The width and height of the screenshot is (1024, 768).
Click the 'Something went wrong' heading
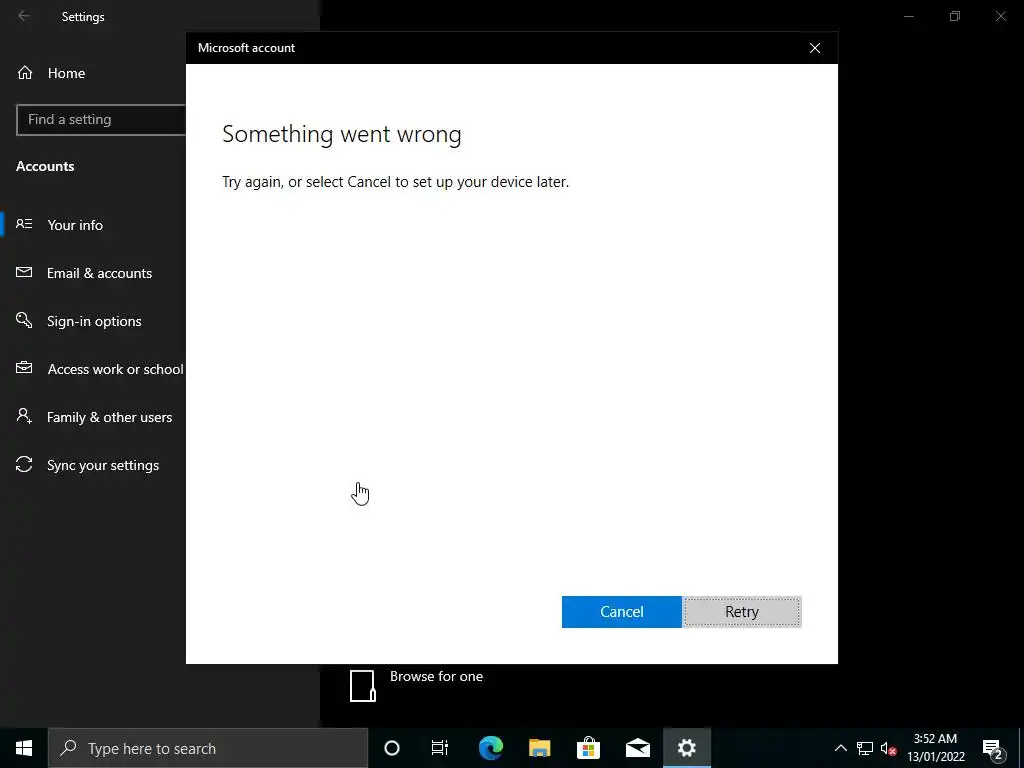pos(342,134)
